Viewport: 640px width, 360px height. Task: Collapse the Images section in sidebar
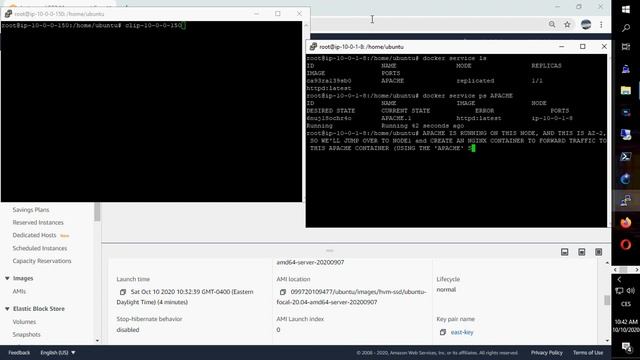[x=7, y=278]
